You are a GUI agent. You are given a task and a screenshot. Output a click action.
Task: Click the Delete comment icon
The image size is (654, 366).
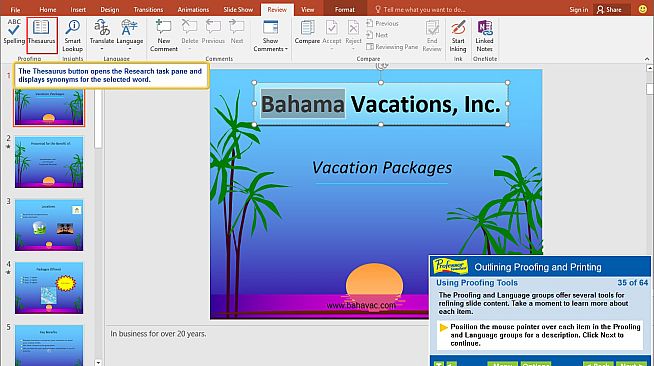[190, 28]
